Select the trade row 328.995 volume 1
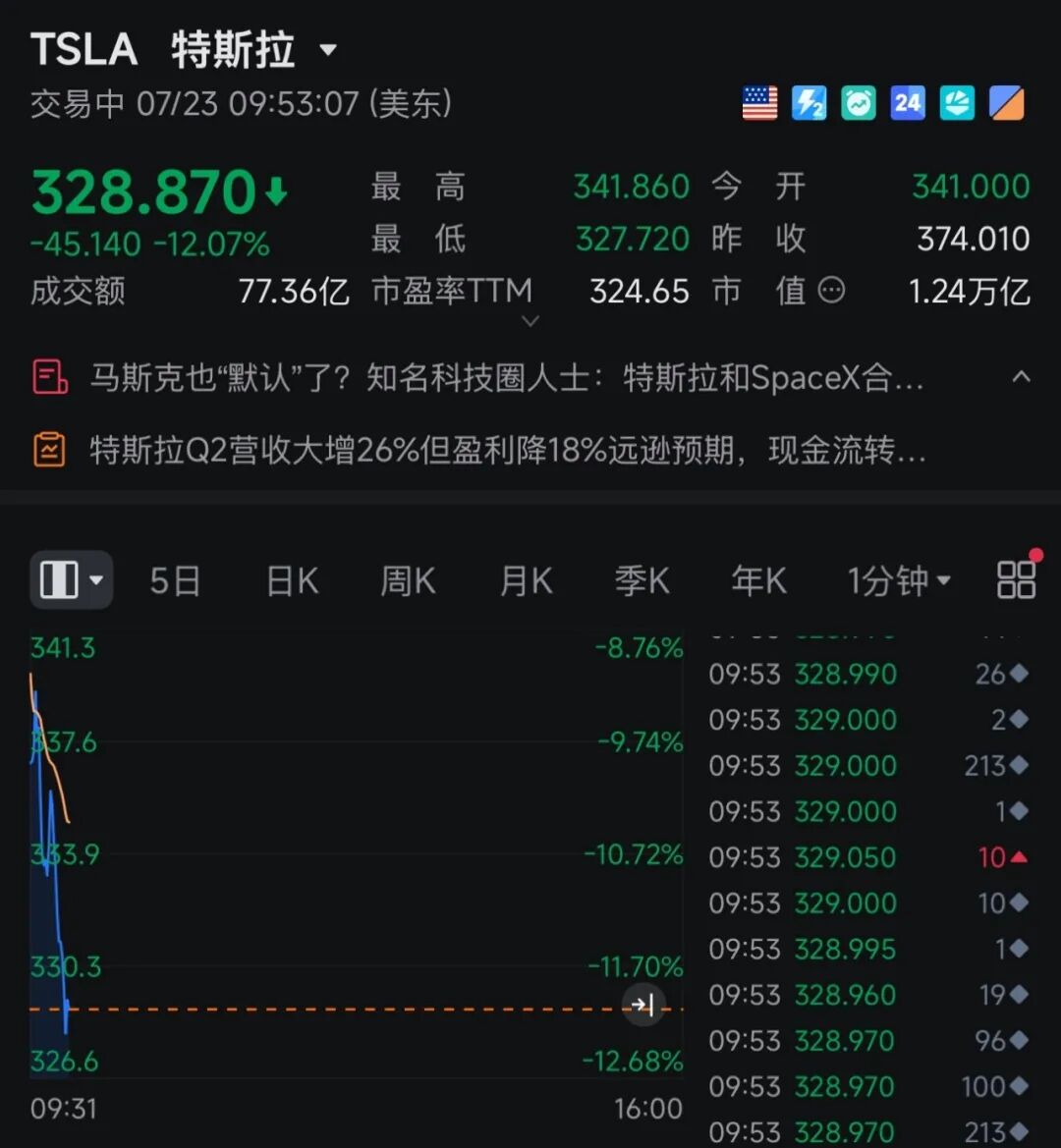Image resolution: width=1061 pixels, height=1148 pixels. 868,949
